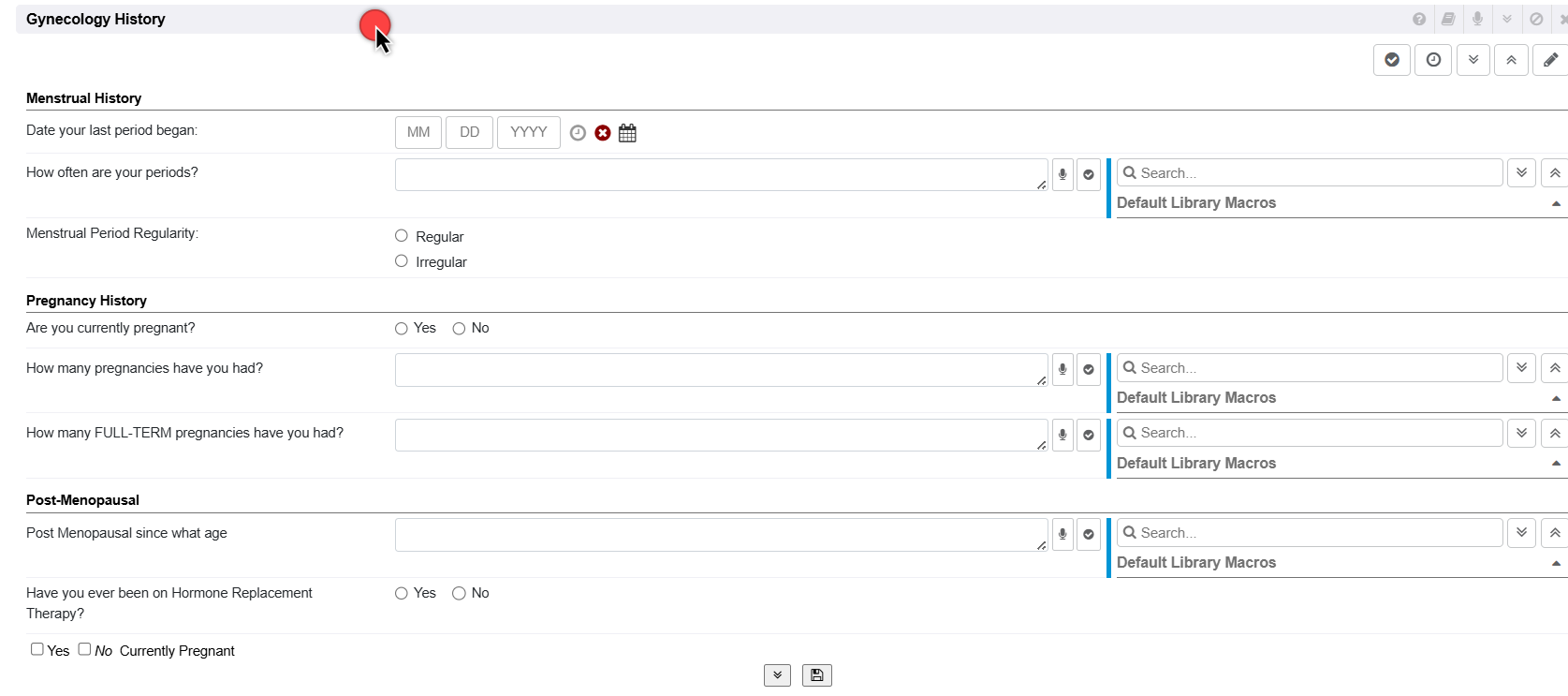Collapse all using top toolbar double-chevron up

click(x=1511, y=60)
